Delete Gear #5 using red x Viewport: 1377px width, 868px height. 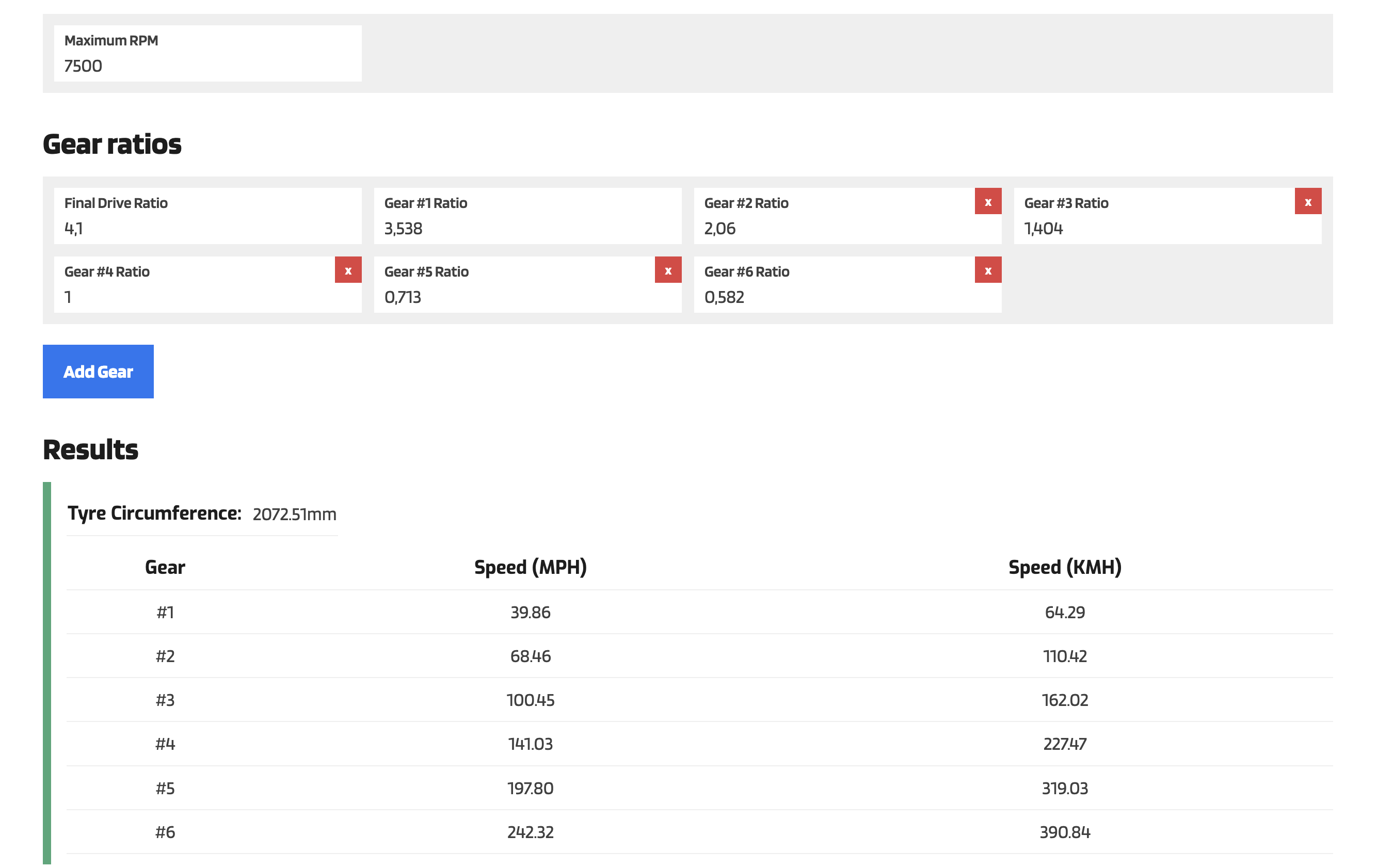click(x=667, y=270)
